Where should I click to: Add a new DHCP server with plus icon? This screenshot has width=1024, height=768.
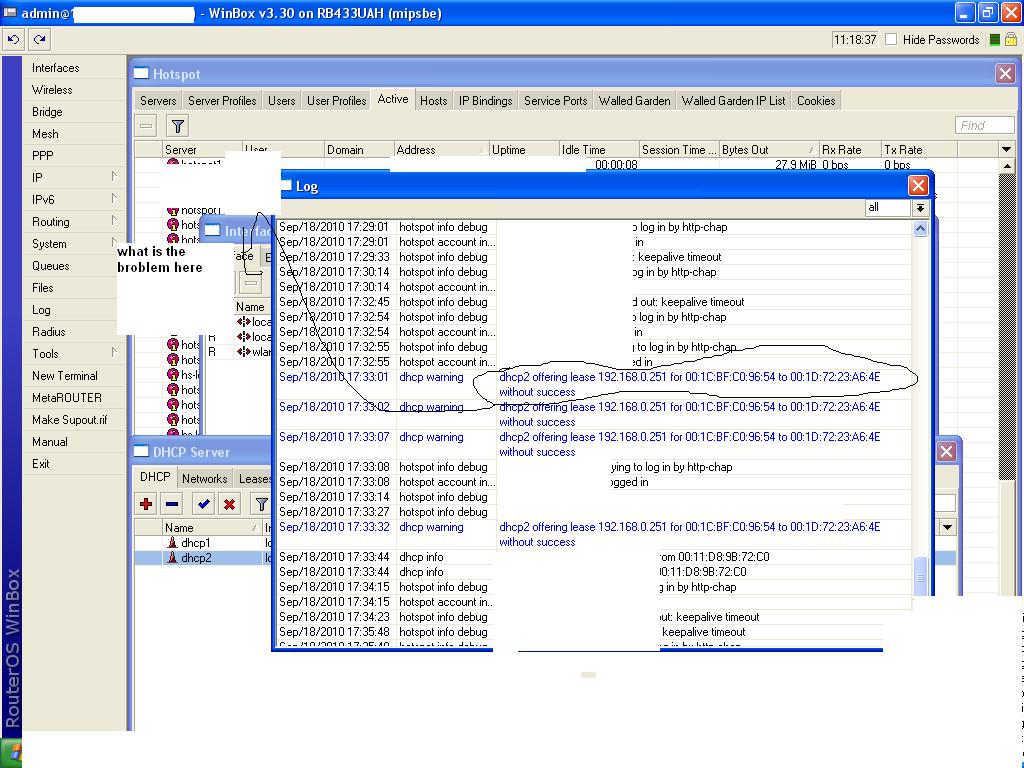pyautogui.click(x=146, y=504)
